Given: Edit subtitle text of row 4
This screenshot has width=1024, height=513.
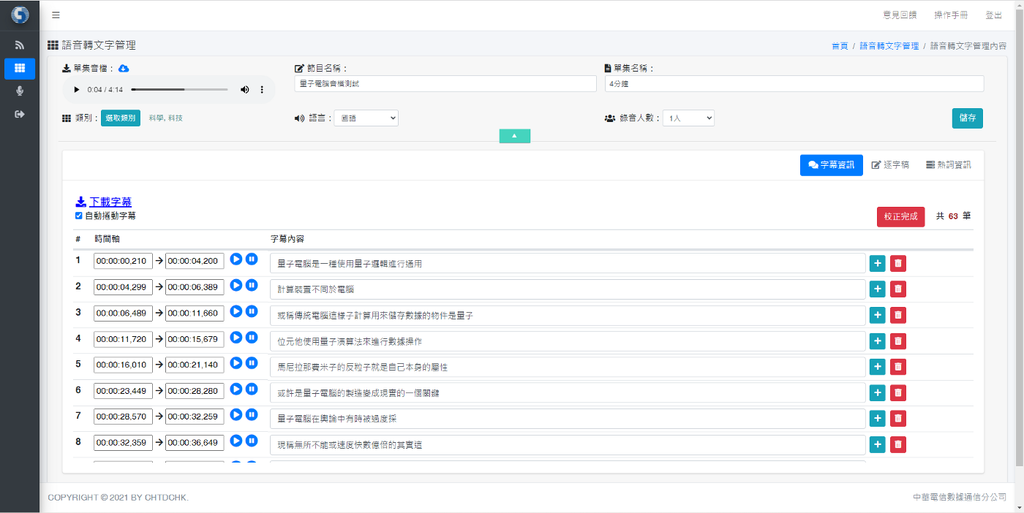Looking at the screenshot, I should [x=568, y=341].
